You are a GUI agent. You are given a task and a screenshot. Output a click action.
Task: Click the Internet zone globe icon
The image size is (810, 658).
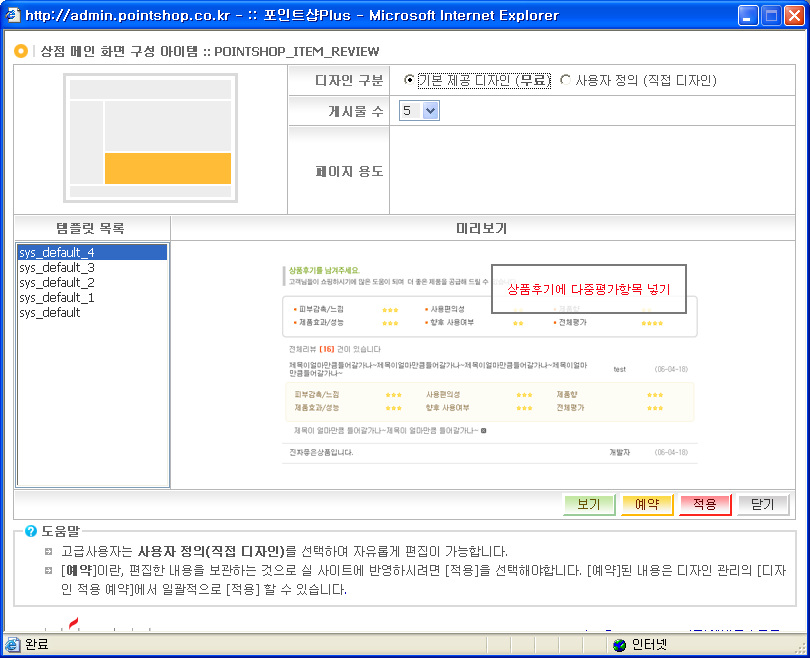(620, 645)
